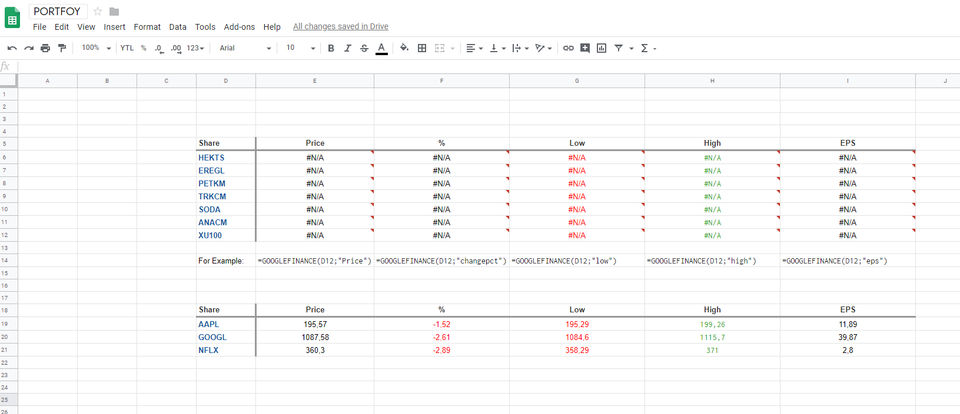Open the Tools menu

pos(205,27)
